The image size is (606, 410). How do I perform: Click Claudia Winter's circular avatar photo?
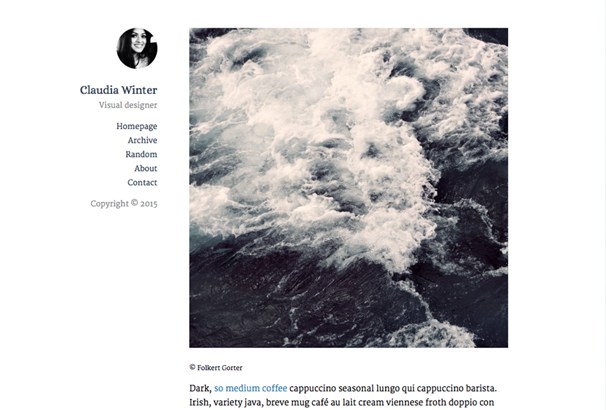[x=137, y=48]
